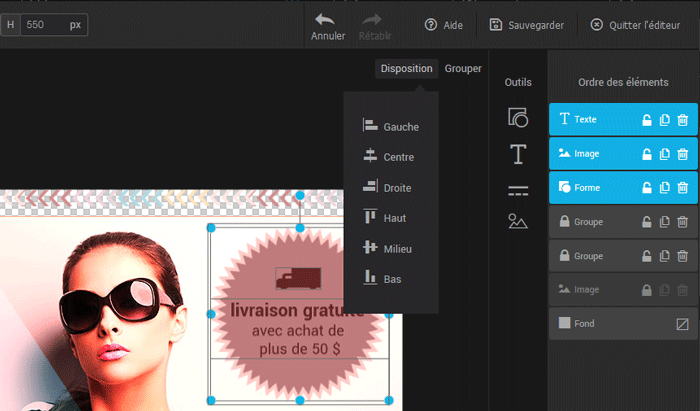The width and height of the screenshot is (700, 411).
Task: Select the shape tool in Outils
Action: (x=517, y=117)
